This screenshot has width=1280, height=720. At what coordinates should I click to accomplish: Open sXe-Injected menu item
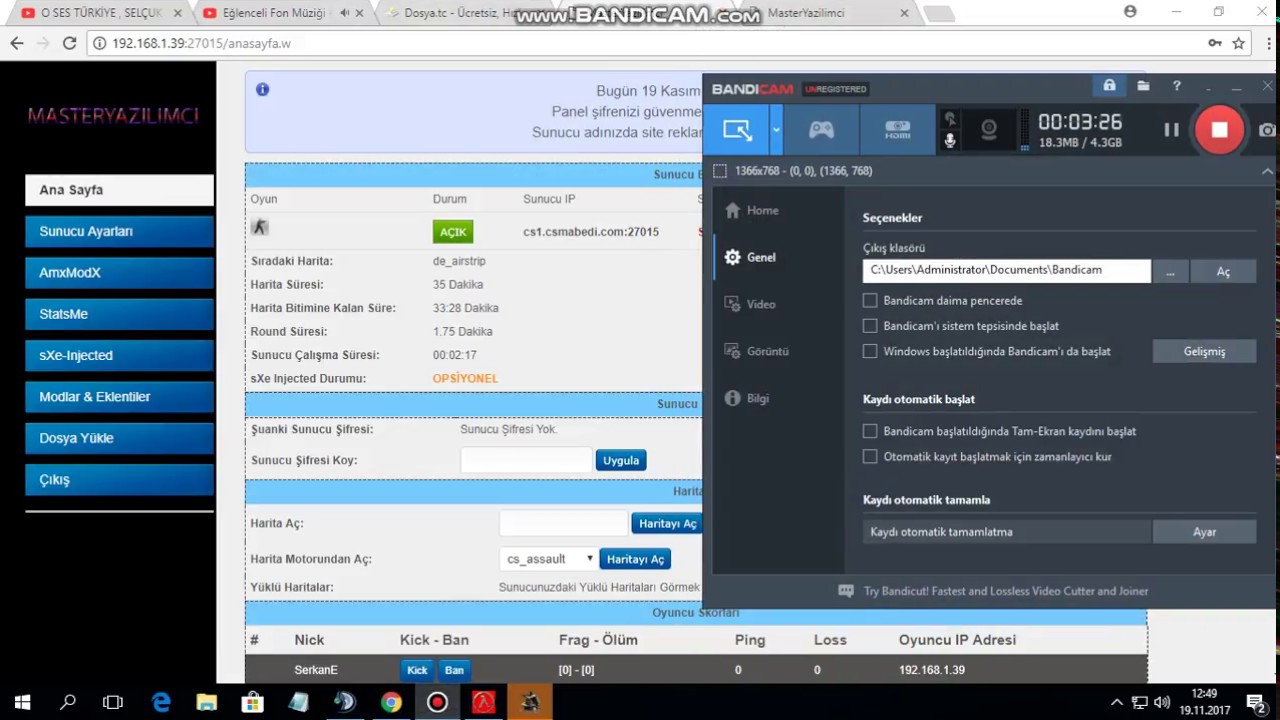pyautogui.click(x=119, y=355)
